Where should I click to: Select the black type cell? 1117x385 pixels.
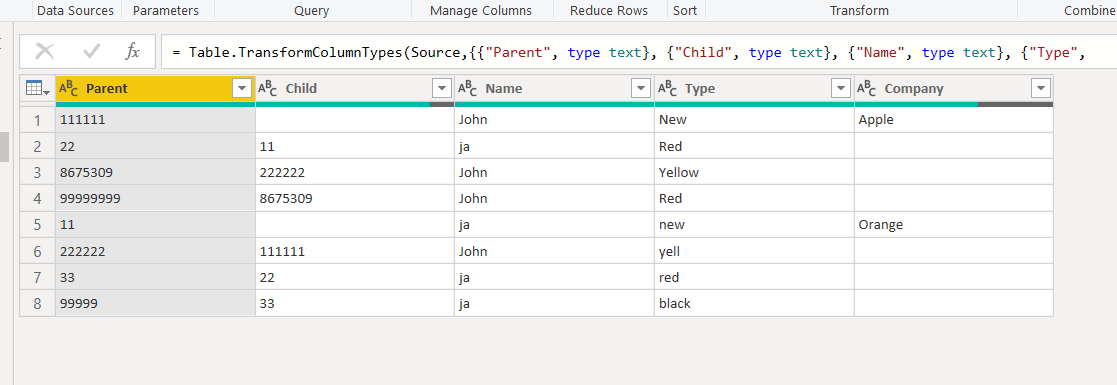[x=754, y=303]
